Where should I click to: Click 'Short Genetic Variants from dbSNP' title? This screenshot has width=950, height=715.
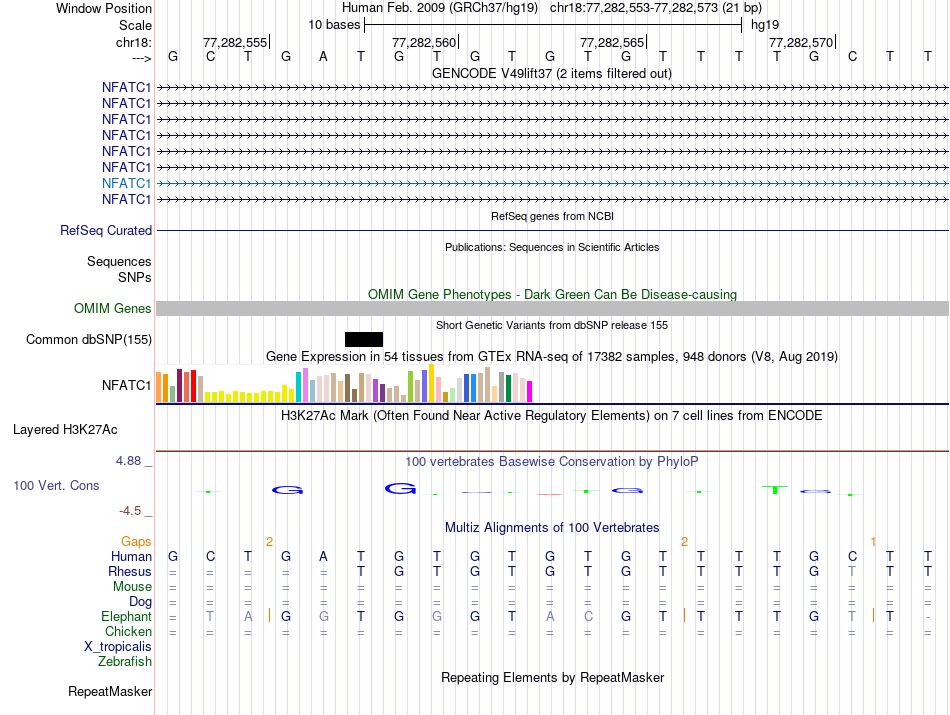pyautogui.click(x=552, y=325)
